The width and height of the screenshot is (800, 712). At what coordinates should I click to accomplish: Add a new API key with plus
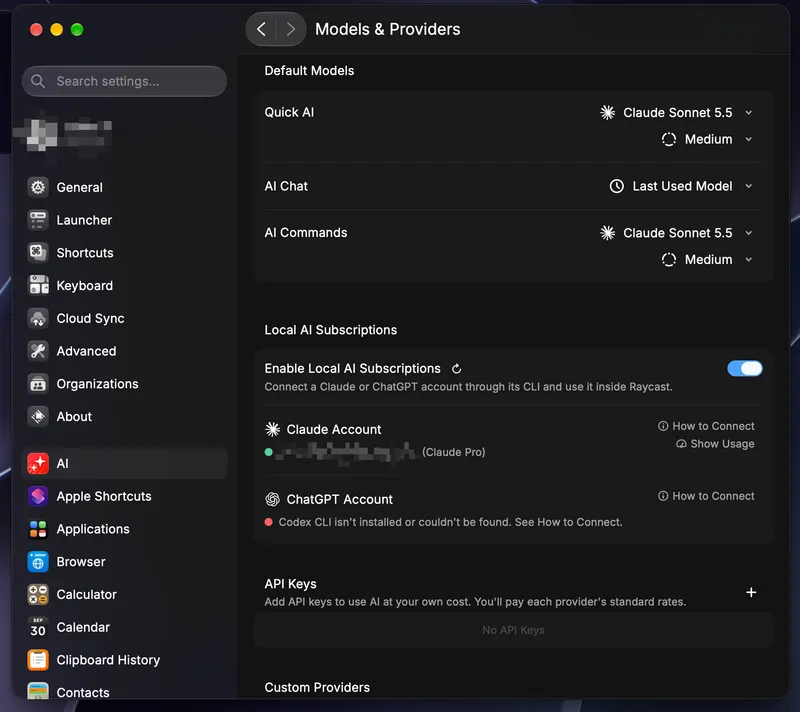(x=751, y=592)
